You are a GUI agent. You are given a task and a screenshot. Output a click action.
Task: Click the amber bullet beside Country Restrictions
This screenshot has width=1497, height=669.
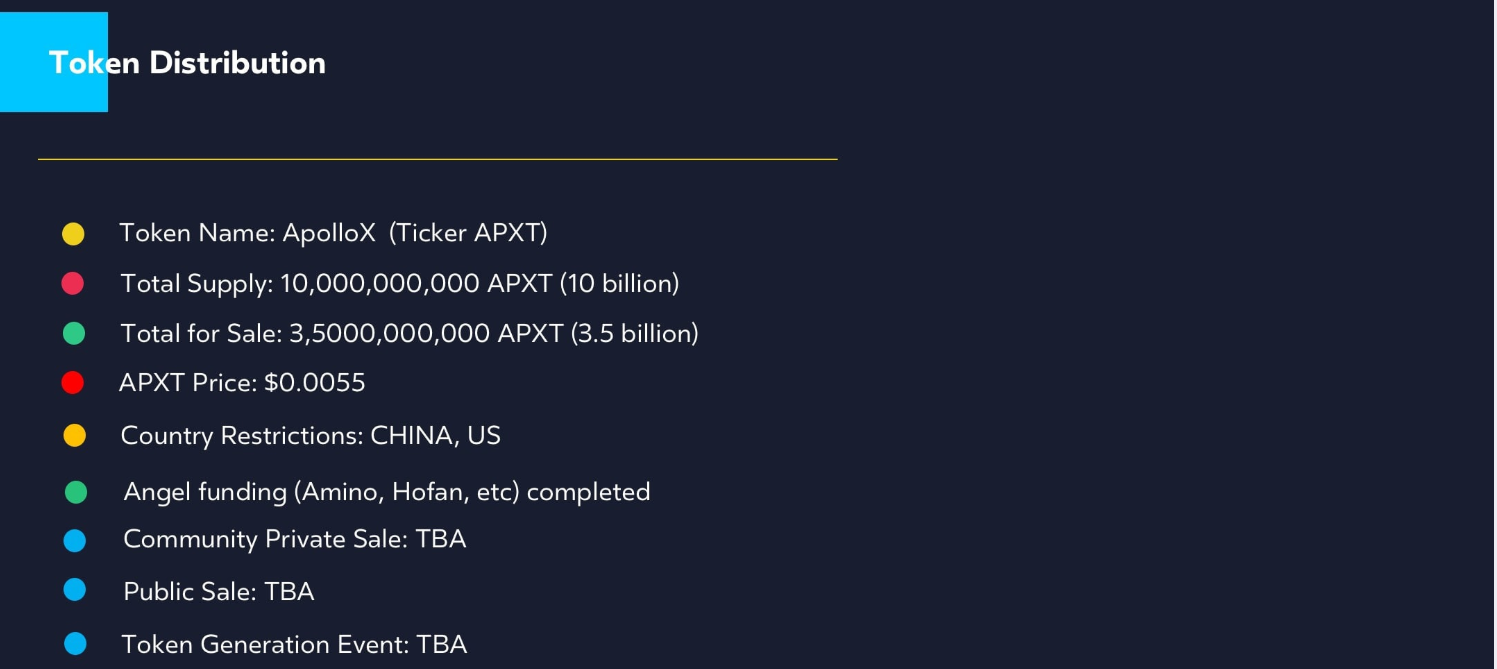click(75, 436)
